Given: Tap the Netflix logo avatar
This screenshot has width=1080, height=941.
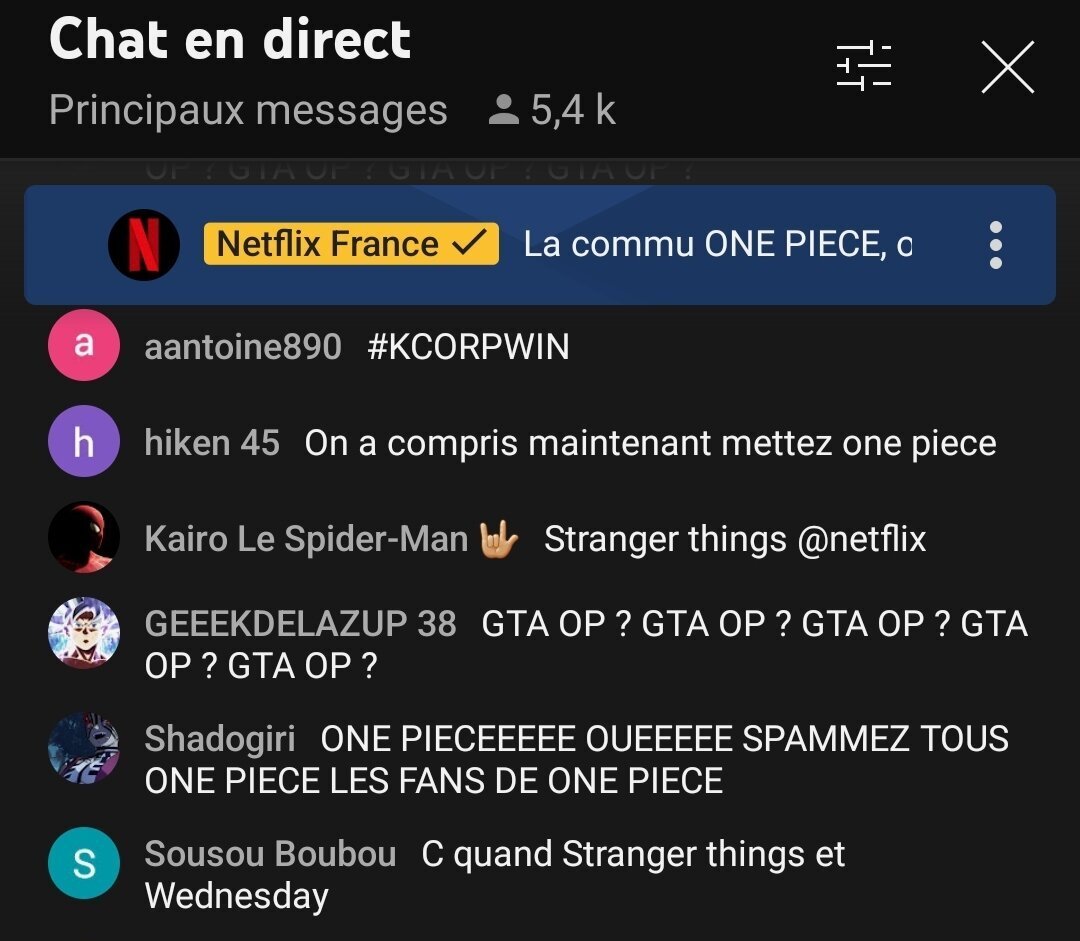Looking at the screenshot, I should pos(144,245).
